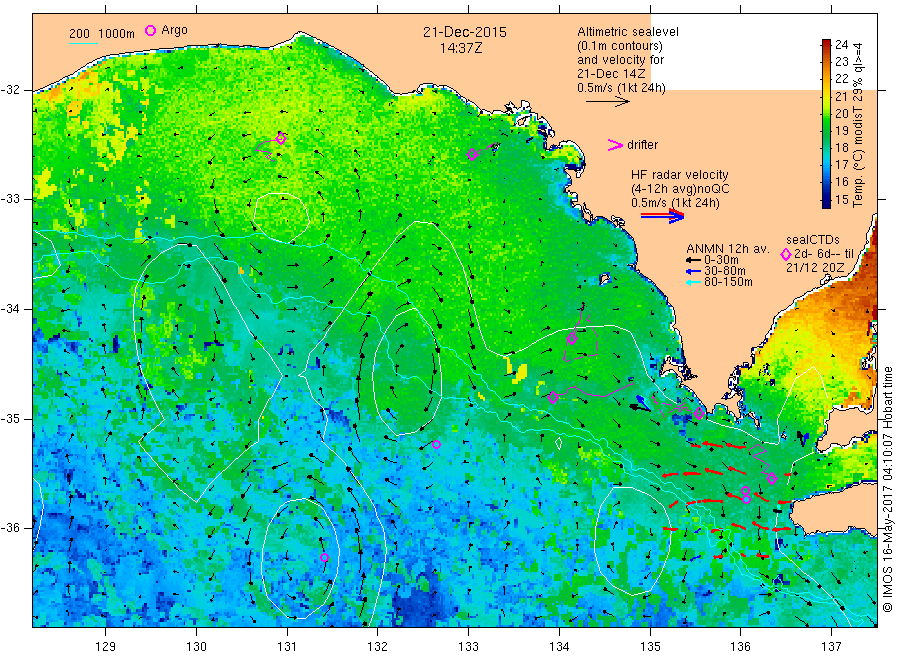The image size is (900, 660).
Task: Click the longitude axis label 137
Action: tap(832, 647)
